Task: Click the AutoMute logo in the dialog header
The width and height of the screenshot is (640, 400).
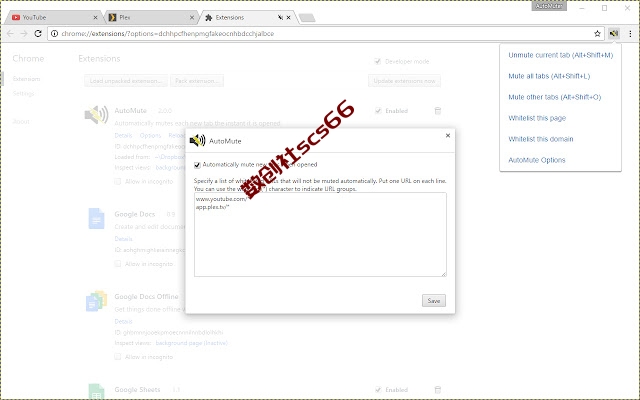Action: (x=198, y=140)
